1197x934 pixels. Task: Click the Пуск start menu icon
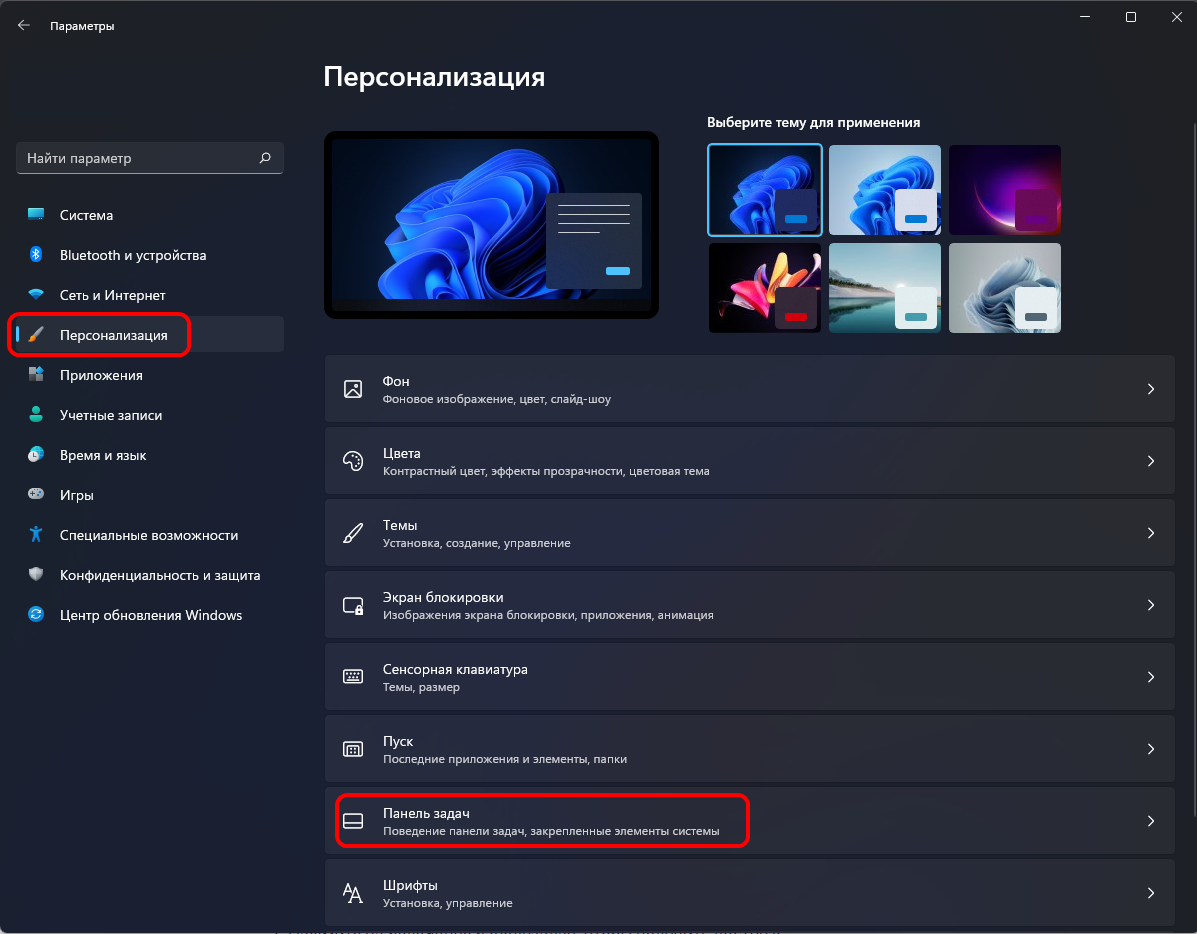pyautogui.click(x=353, y=748)
